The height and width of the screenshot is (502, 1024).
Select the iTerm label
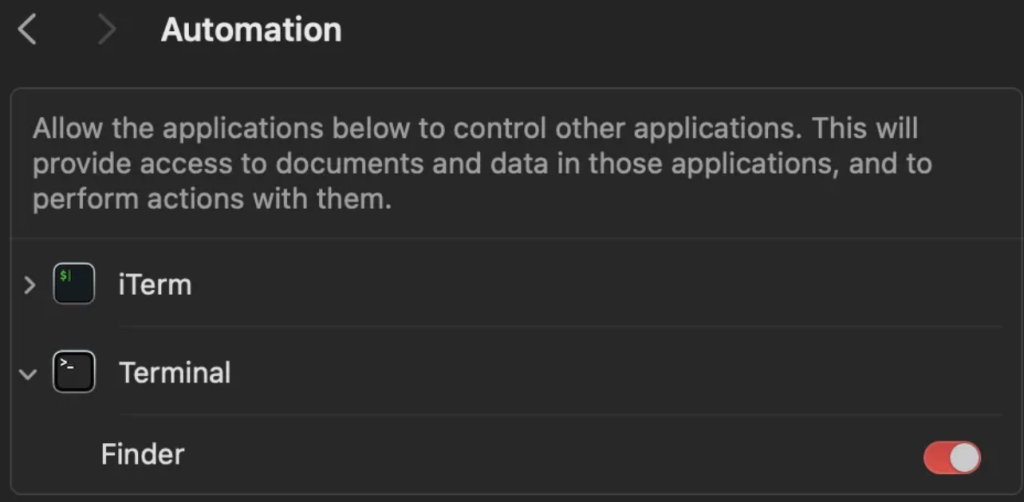tap(155, 285)
